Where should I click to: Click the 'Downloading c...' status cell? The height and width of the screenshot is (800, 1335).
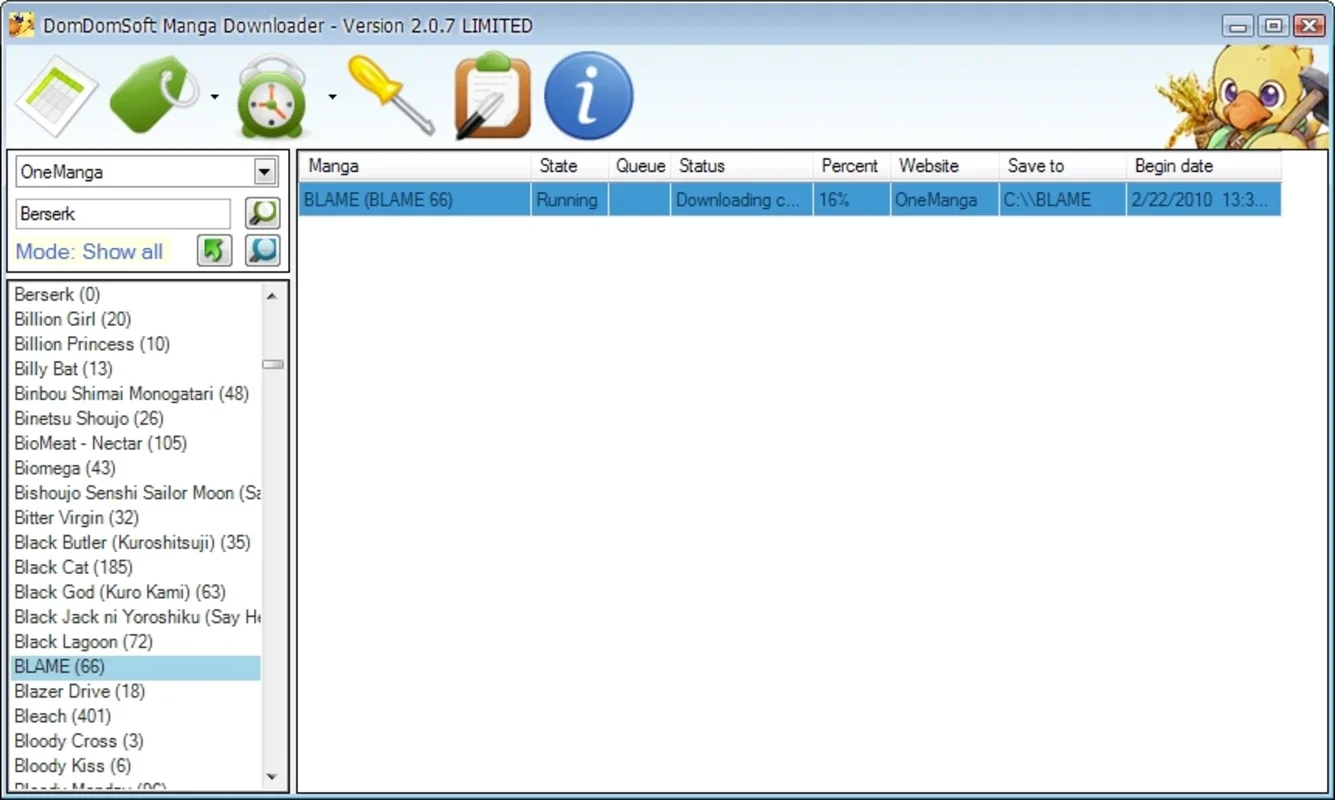click(x=743, y=200)
